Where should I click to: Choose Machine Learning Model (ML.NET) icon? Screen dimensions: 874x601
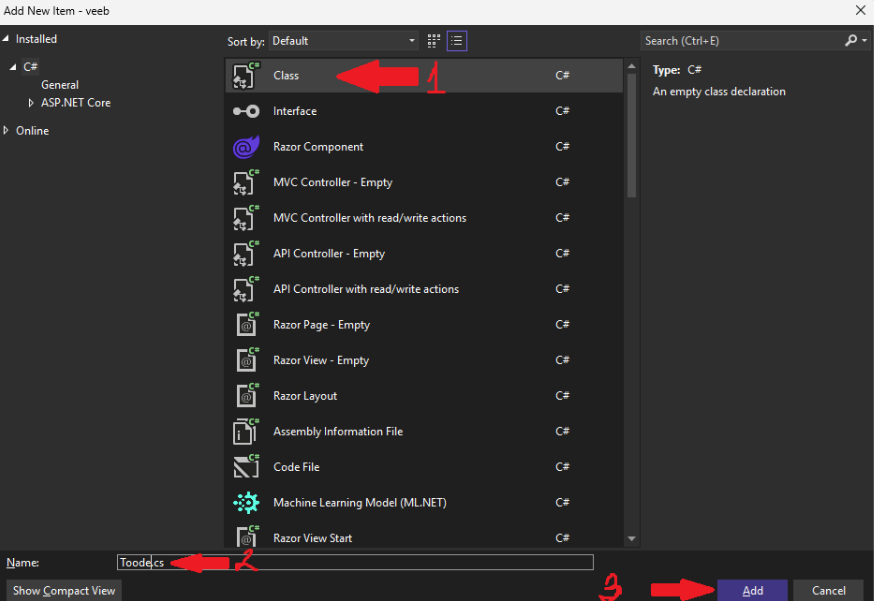[245, 503]
